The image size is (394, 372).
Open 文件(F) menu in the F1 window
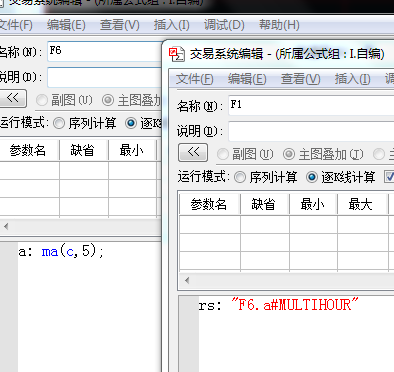click(194, 79)
